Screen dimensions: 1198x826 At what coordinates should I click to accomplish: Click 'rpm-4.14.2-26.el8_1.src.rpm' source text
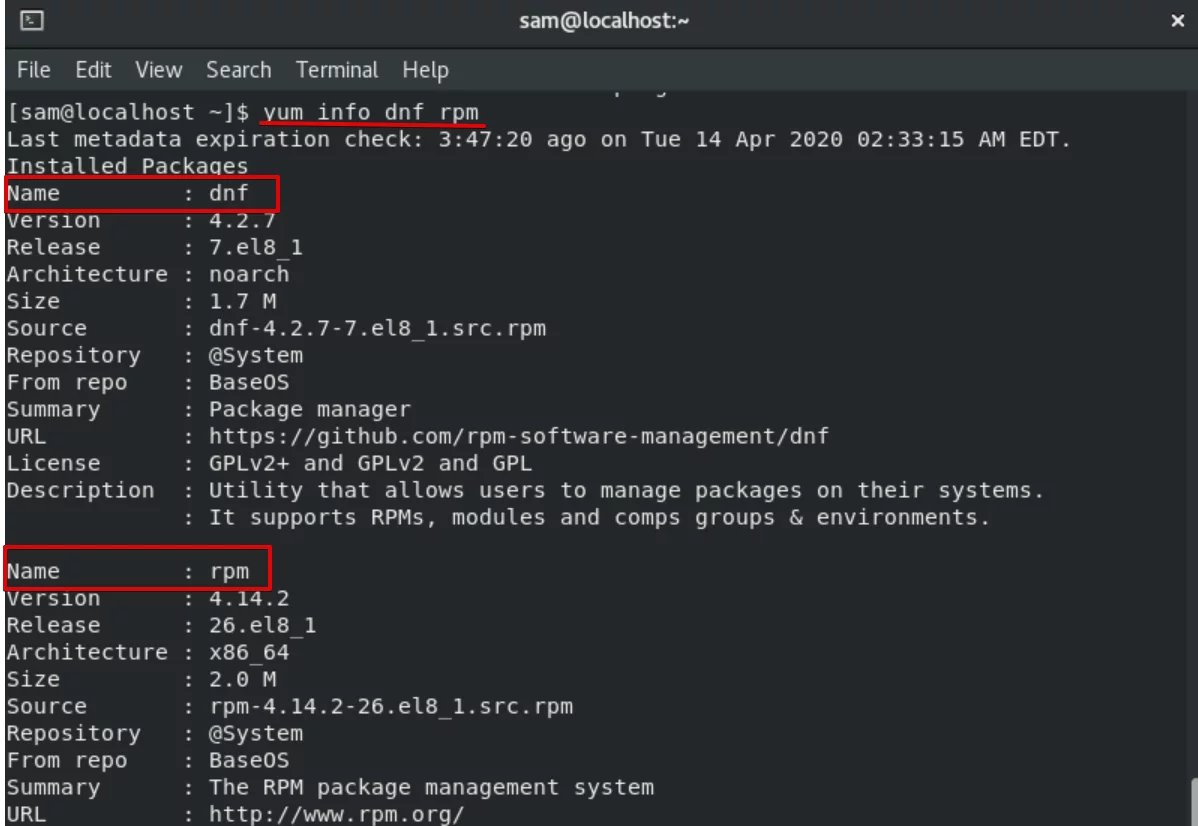pyautogui.click(x=391, y=707)
